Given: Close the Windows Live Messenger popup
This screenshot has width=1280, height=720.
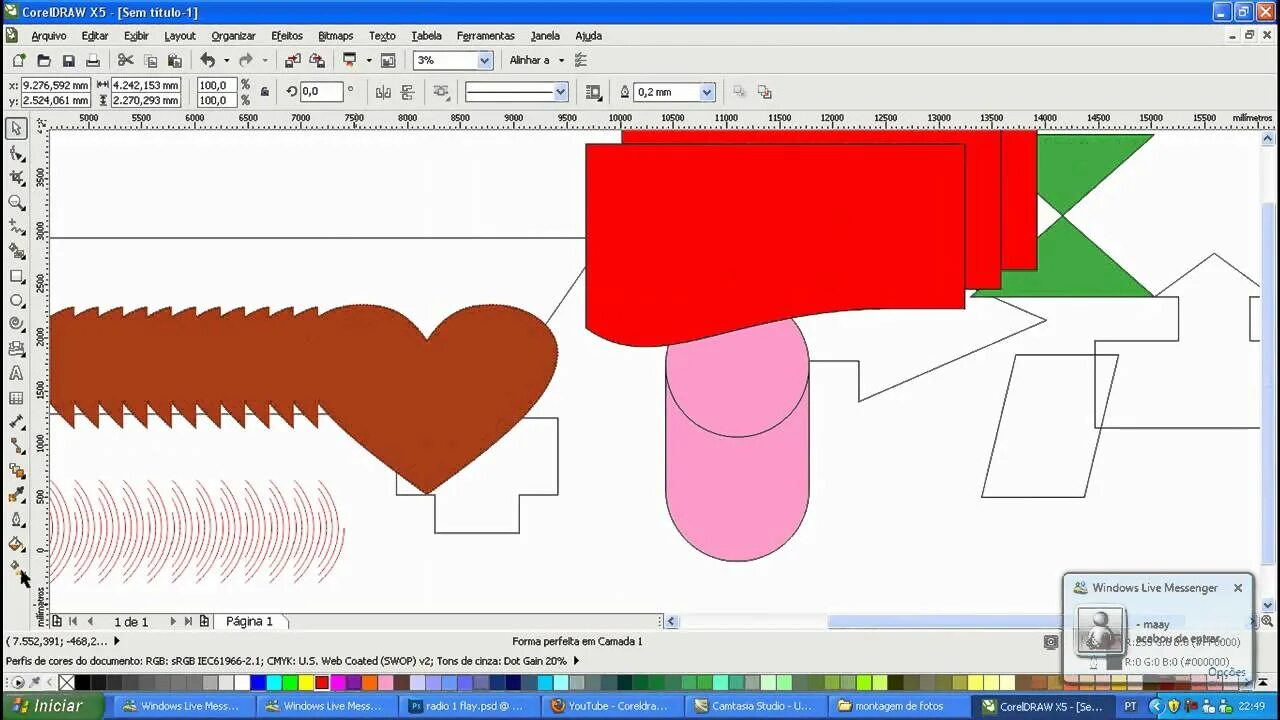Looking at the screenshot, I should click(1238, 588).
